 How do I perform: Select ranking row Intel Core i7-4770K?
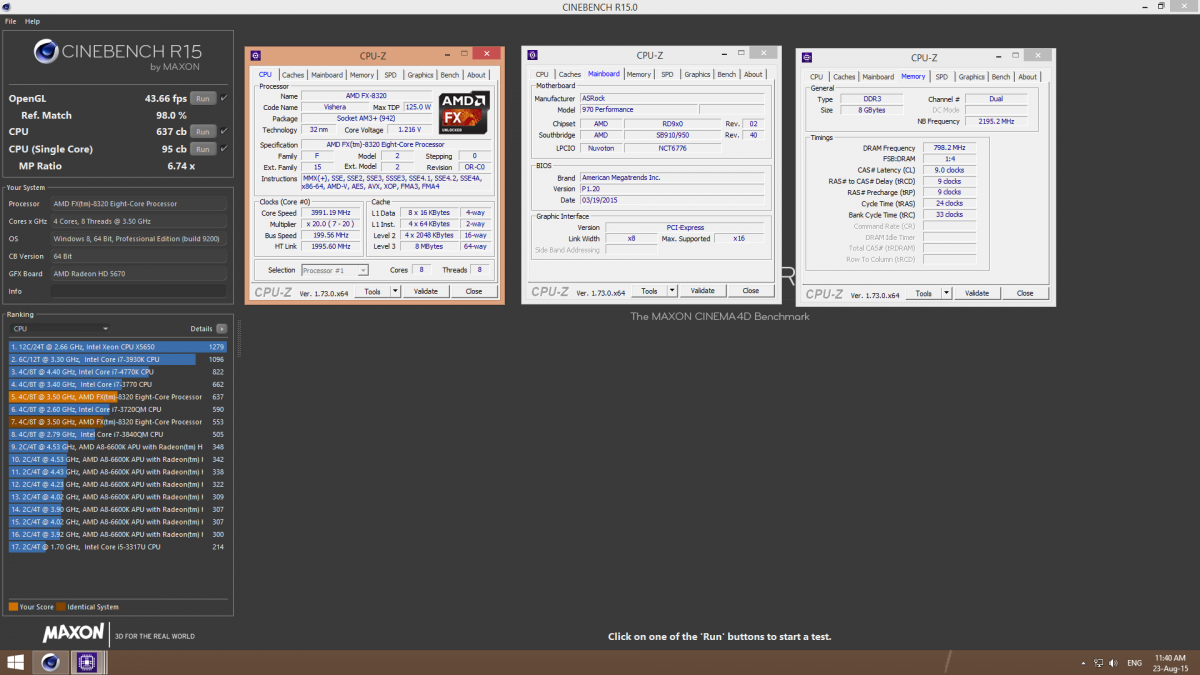[x=117, y=372]
